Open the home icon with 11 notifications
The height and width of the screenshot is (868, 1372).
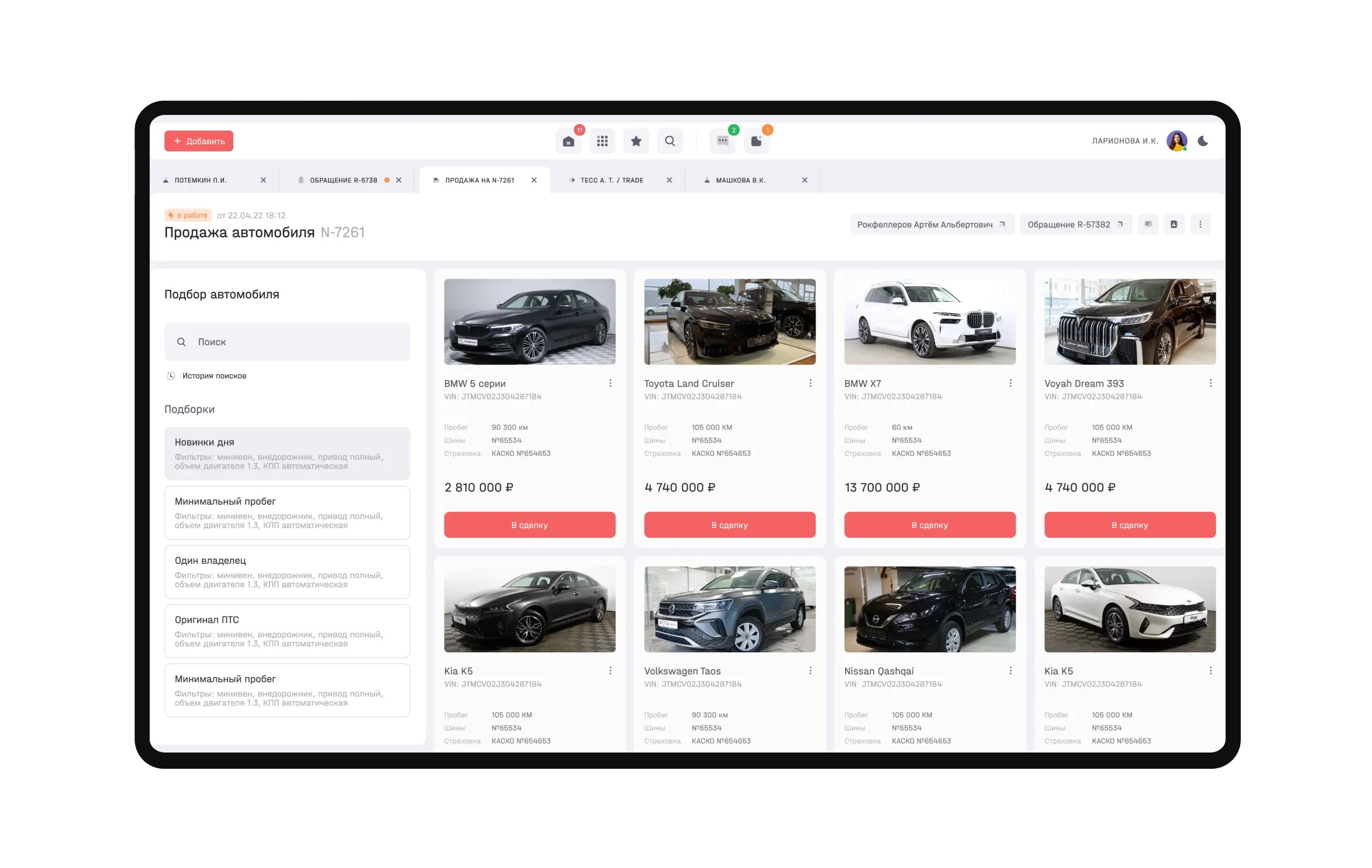pyautogui.click(x=568, y=142)
